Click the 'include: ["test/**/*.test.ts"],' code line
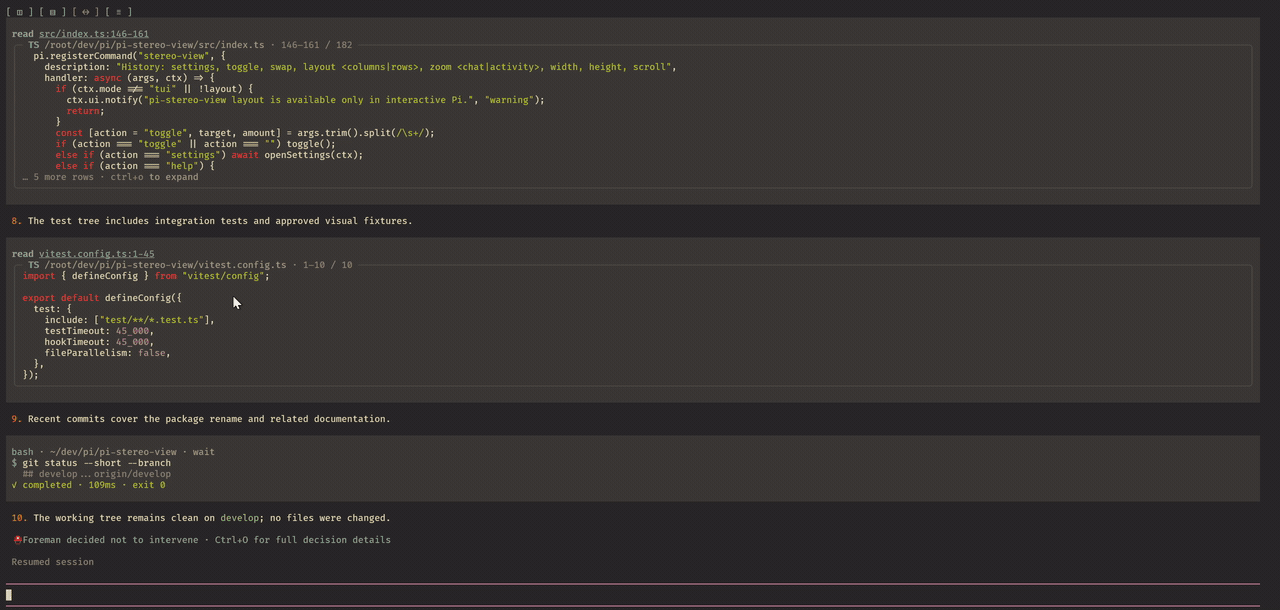The width and height of the screenshot is (1280, 610). coord(129,320)
